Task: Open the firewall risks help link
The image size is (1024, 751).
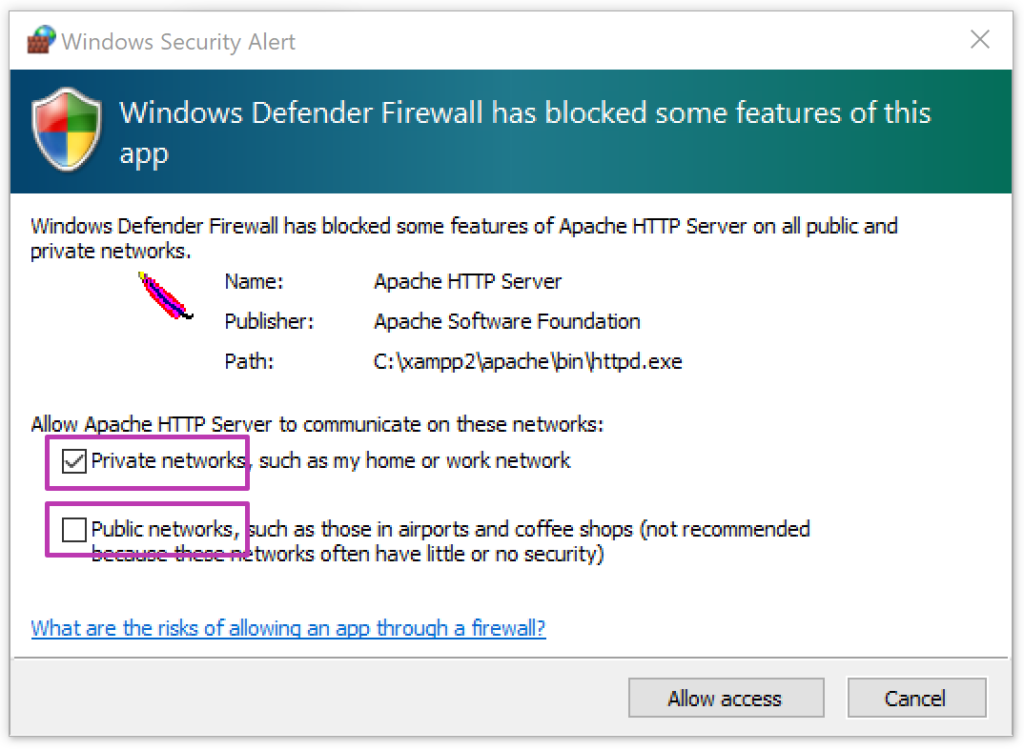Action: click(x=288, y=628)
